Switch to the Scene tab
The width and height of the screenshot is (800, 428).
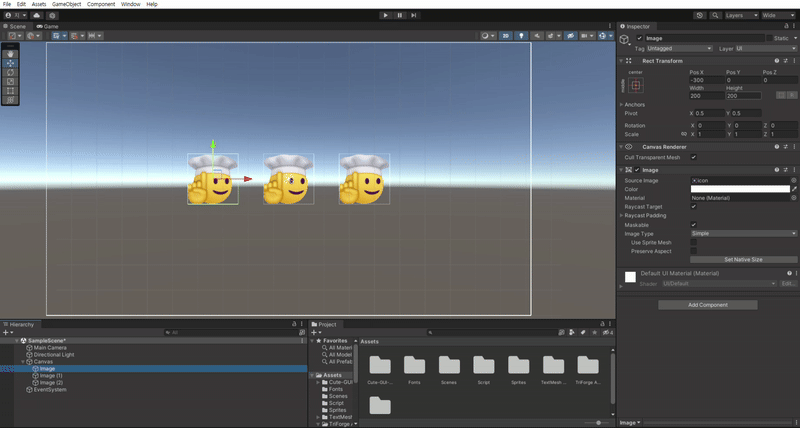tap(15, 26)
